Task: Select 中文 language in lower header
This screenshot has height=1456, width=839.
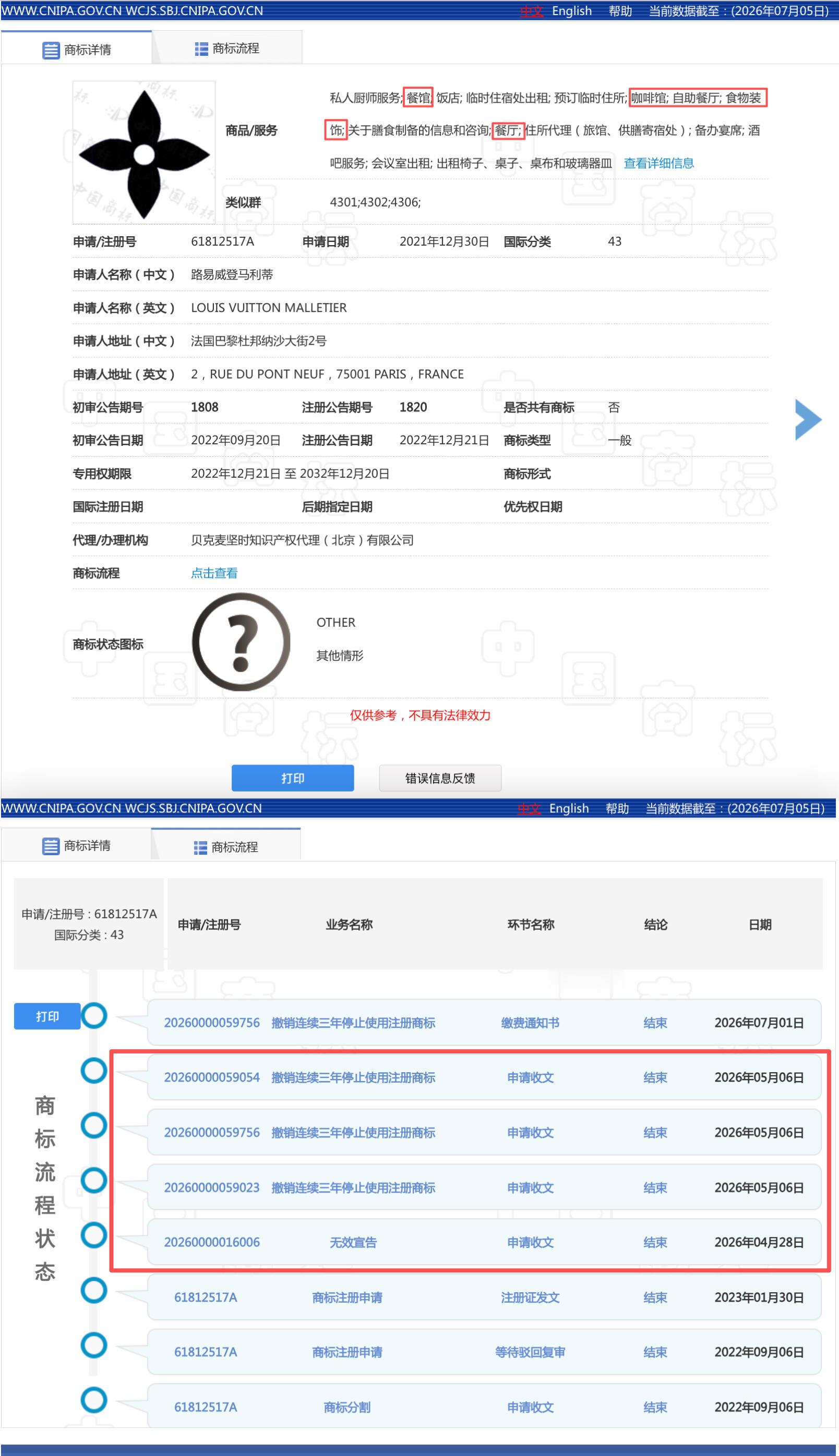Action: 529,808
